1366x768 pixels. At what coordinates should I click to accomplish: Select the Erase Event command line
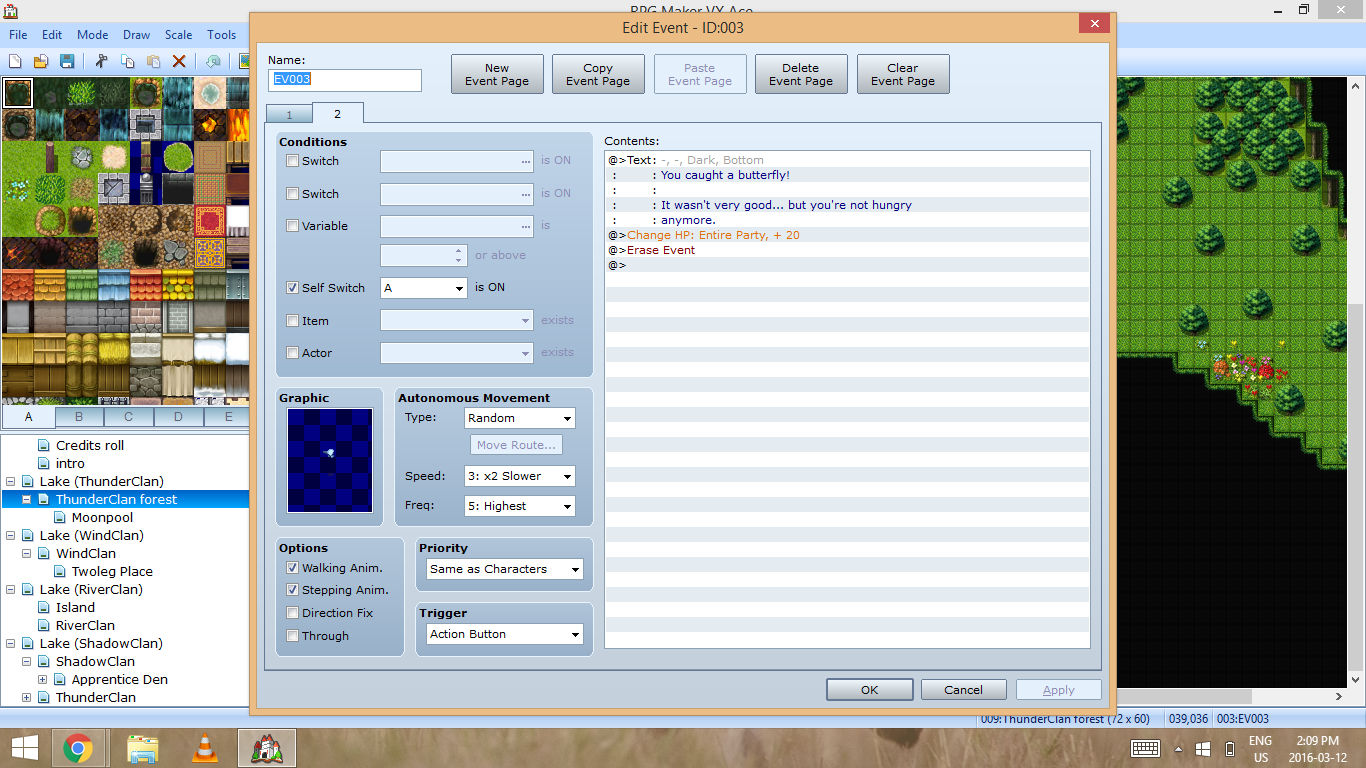pyautogui.click(x=847, y=250)
